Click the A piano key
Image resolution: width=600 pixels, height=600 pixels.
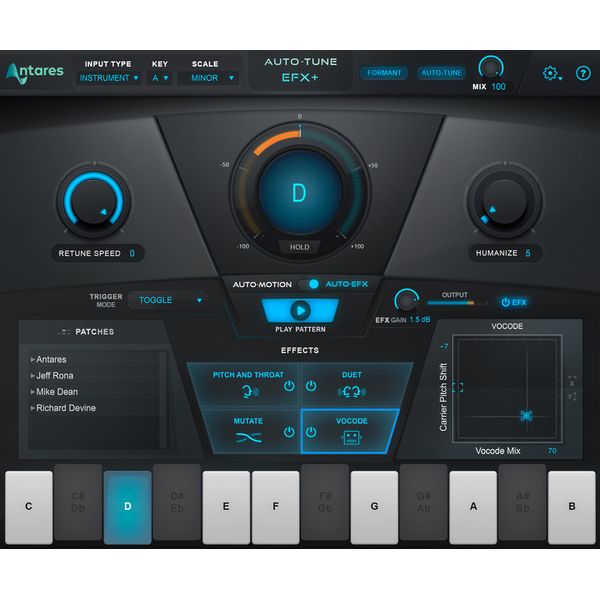tap(473, 507)
